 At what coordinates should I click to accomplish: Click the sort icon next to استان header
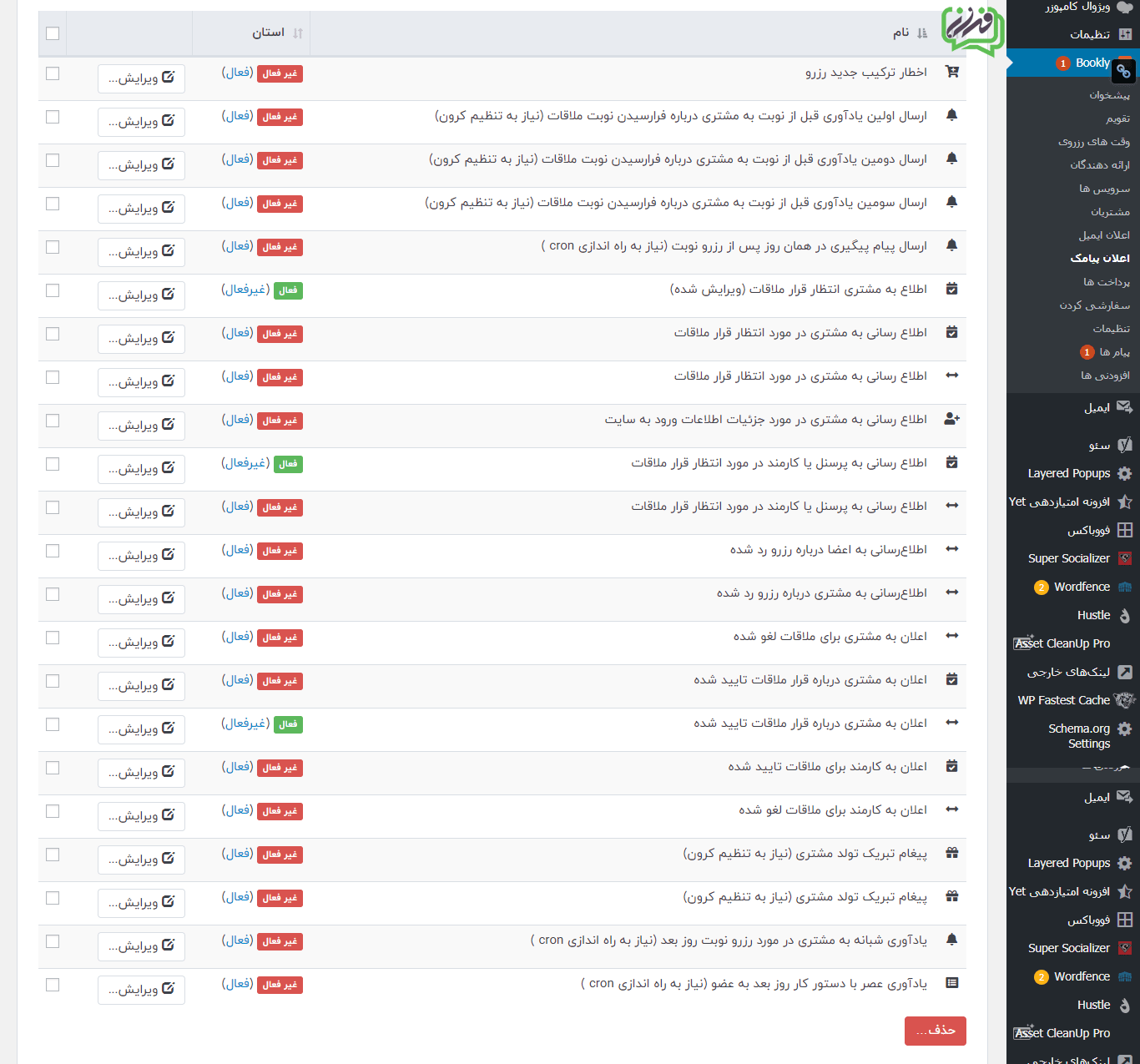point(298,33)
